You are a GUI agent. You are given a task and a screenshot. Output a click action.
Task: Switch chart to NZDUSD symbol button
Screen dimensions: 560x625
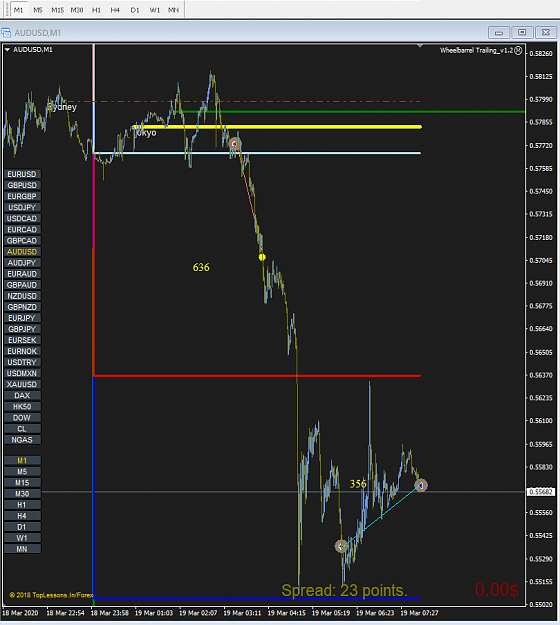pyautogui.click(x=22, y=296)
